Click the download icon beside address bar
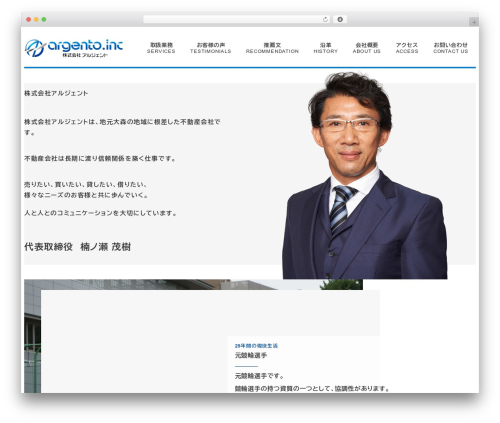The width and height of the screenshot is (500, 423). click(x=340, y=19)
